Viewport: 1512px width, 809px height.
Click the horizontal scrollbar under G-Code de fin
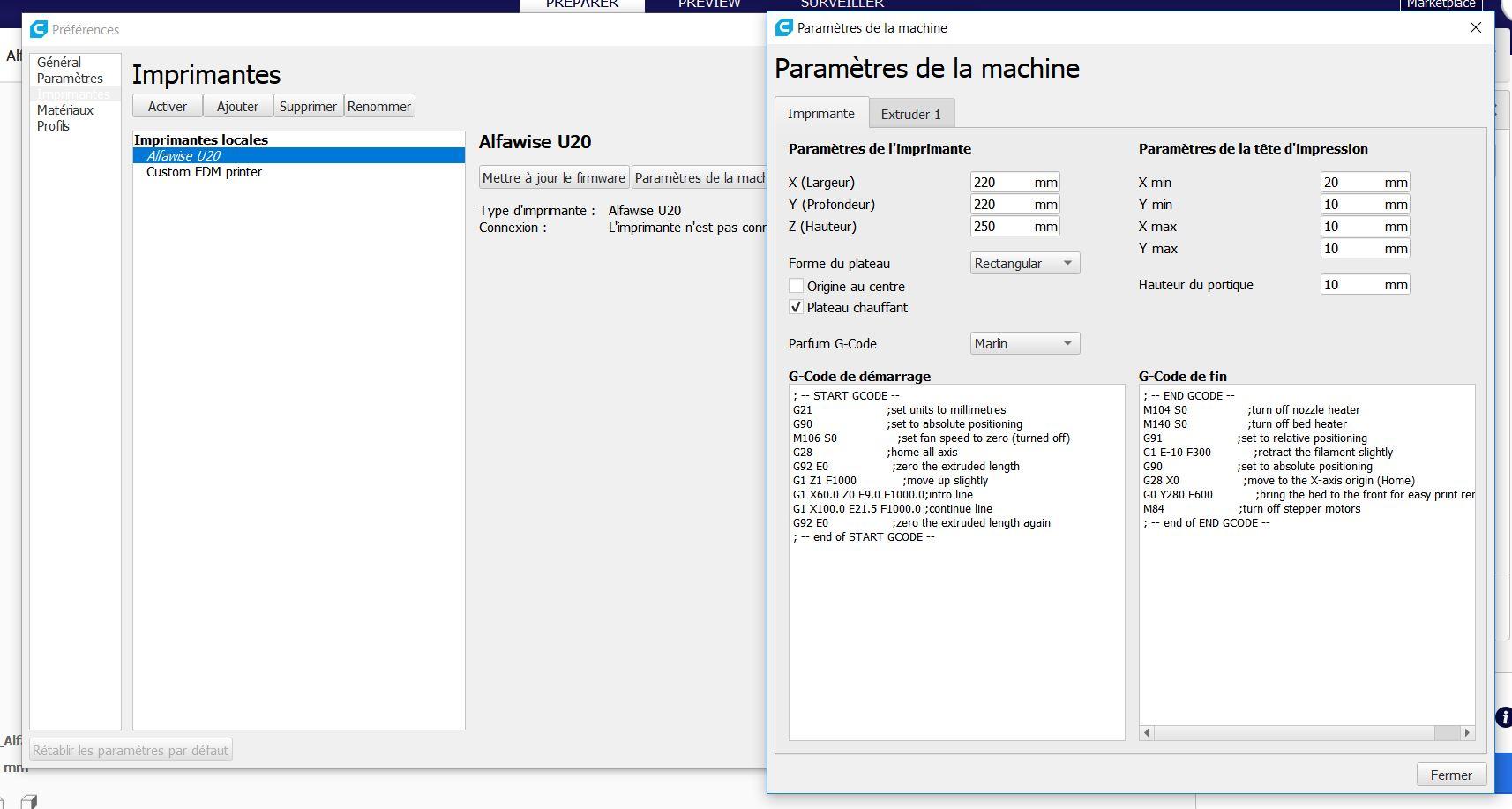tap(1306, 732)
